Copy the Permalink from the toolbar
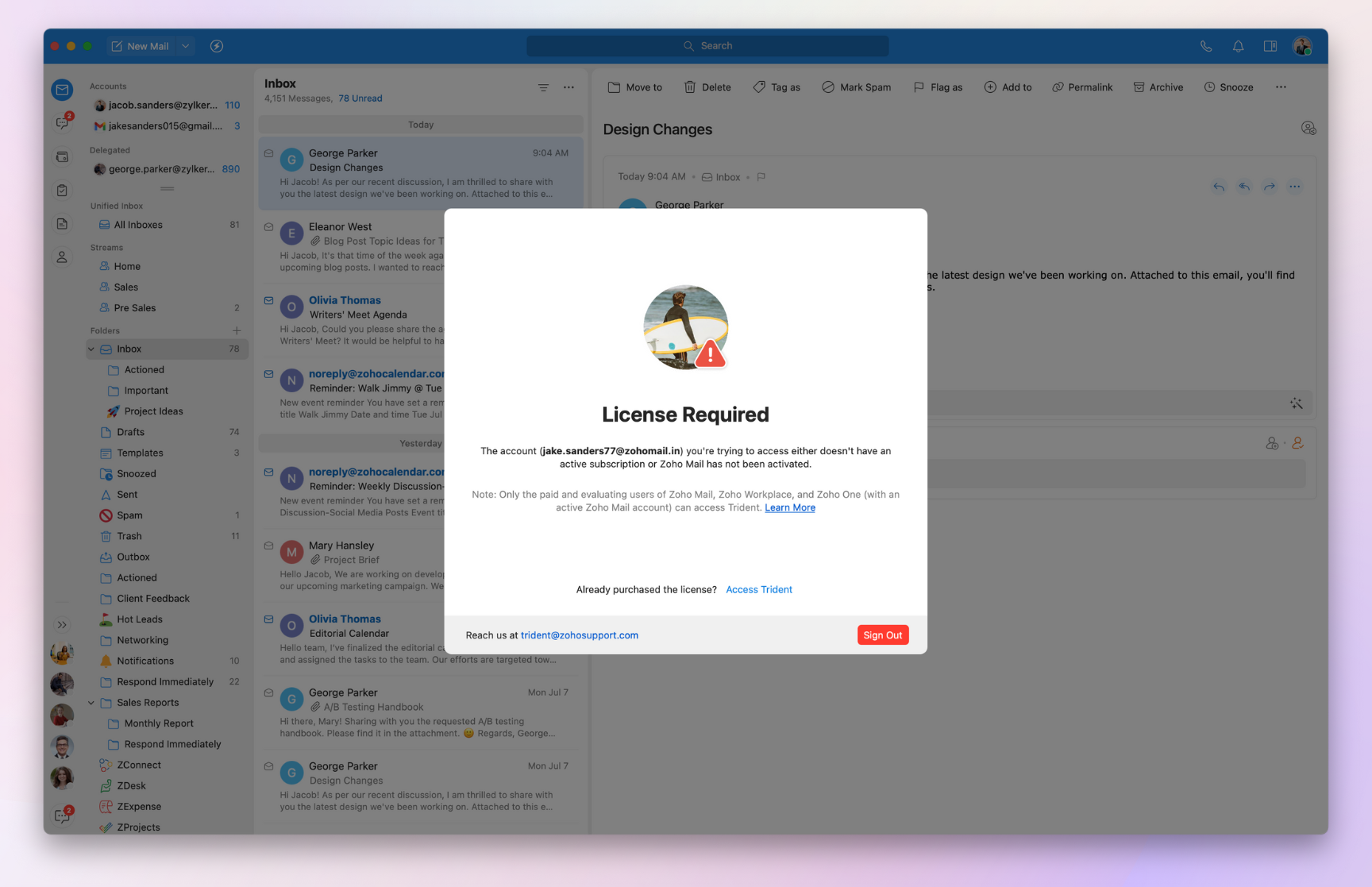 click(x=1082, y=87)
